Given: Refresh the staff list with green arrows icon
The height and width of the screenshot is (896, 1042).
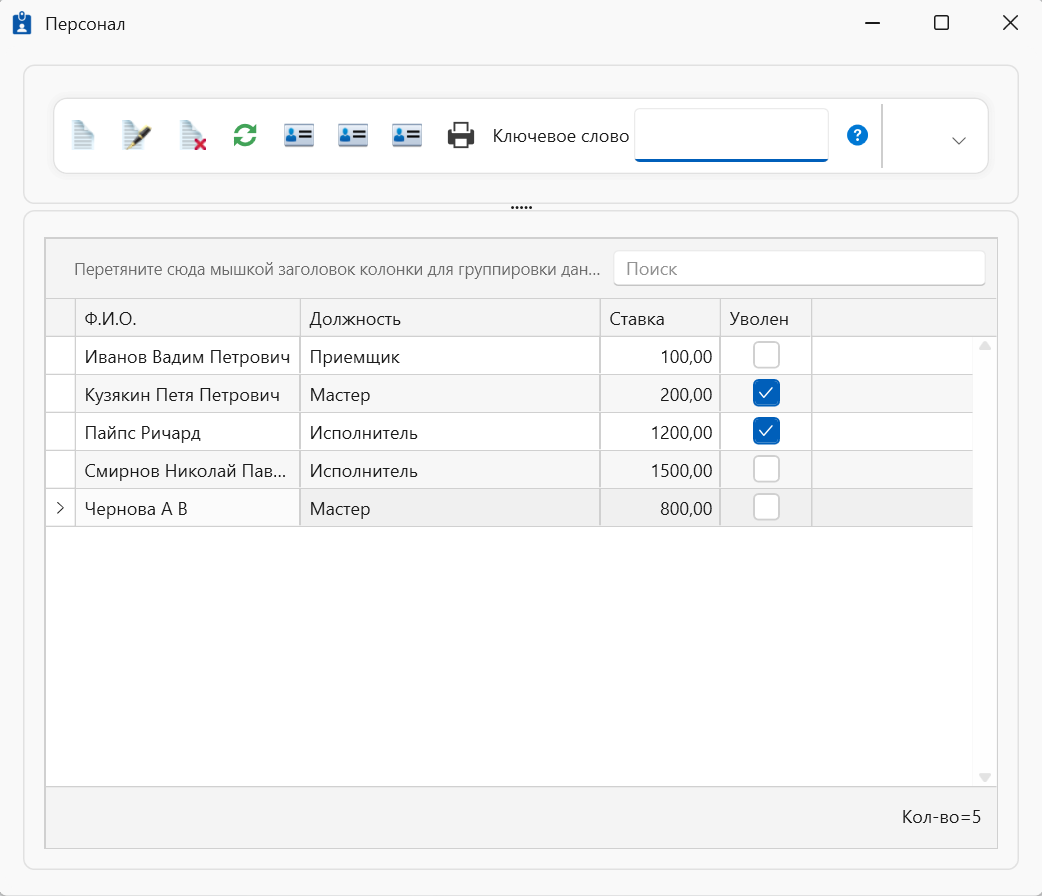Looking at the screenshot, I should (245, 136).
